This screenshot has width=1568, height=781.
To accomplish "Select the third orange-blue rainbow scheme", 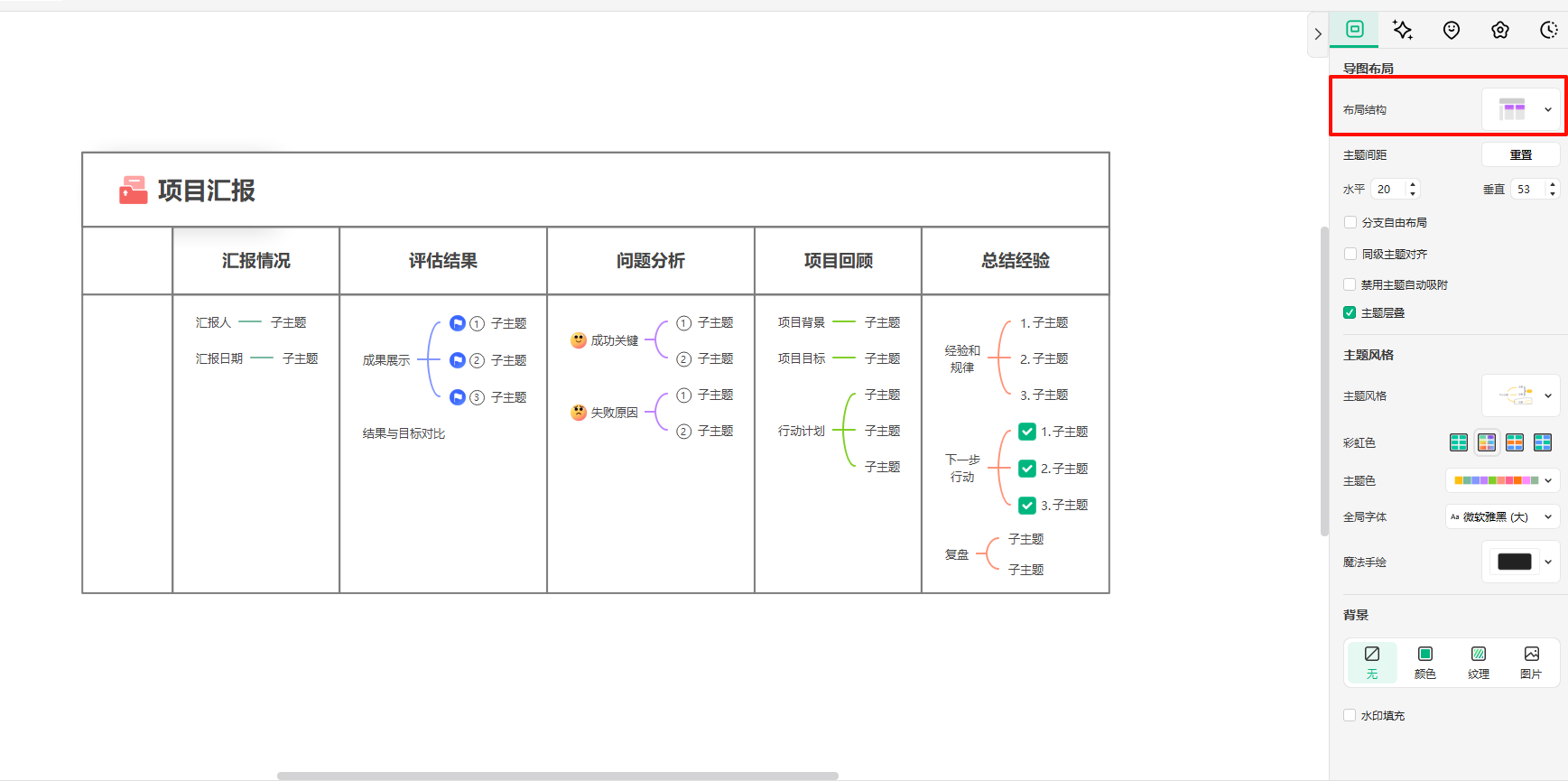I will pos(1515,442).
